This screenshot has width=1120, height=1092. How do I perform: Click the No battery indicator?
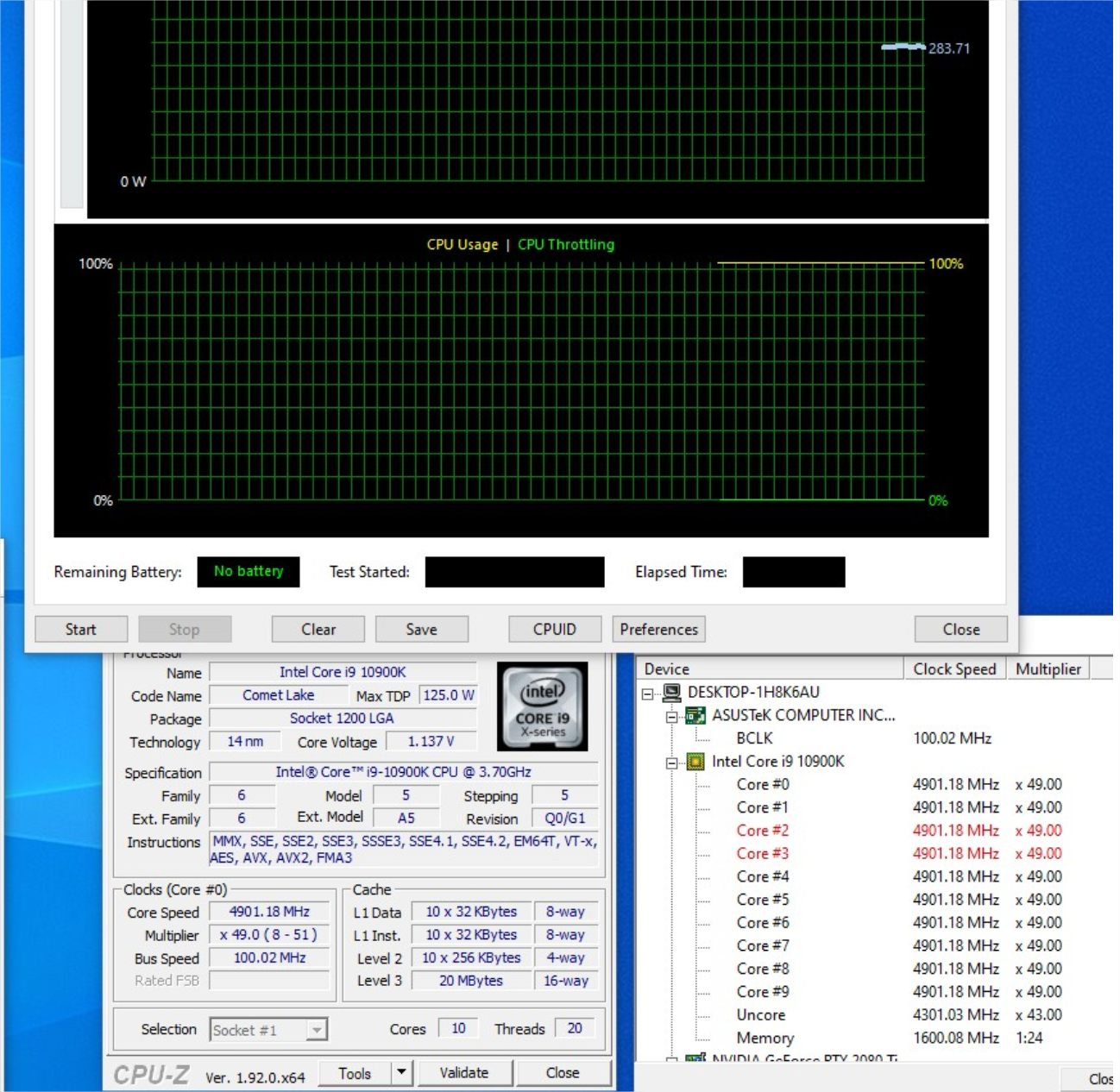(x=249, y=572)
